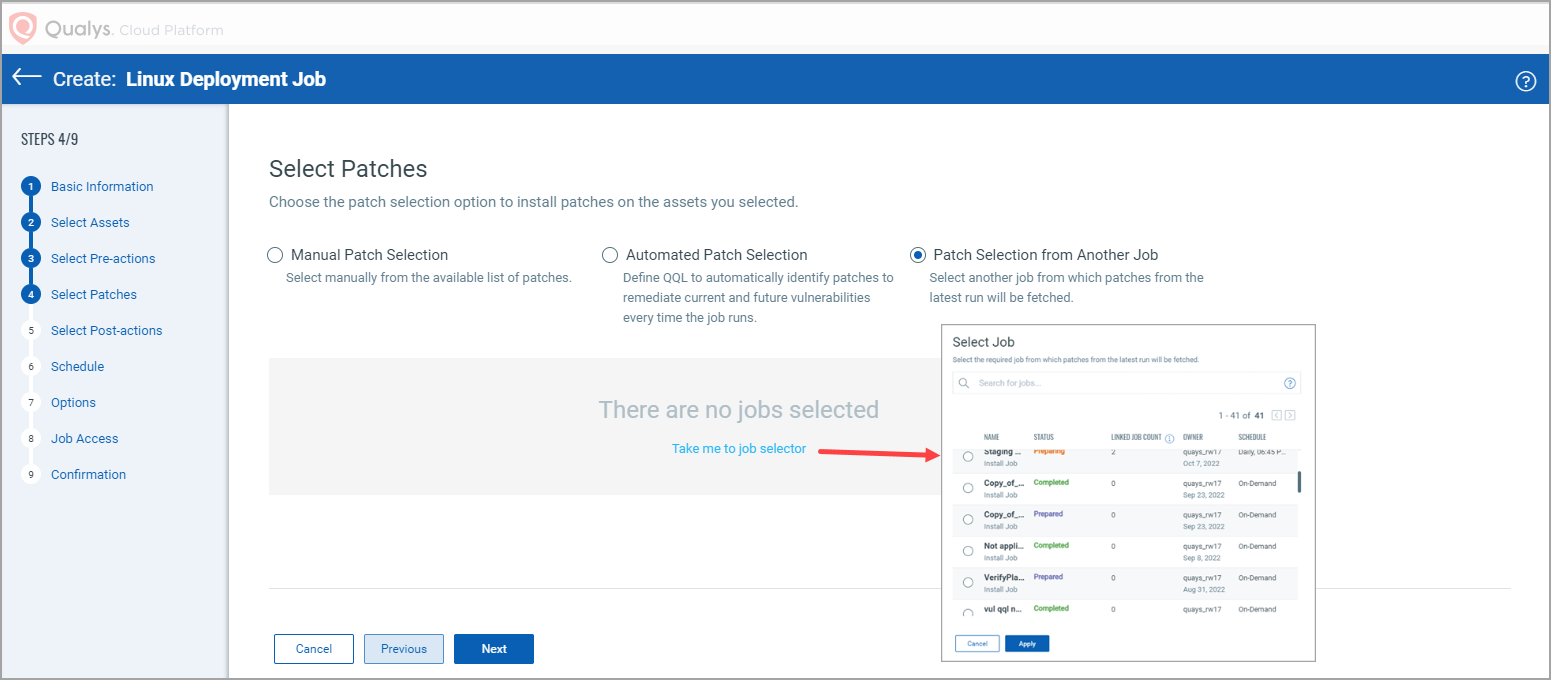Click the magnifier icon in job search
The height and width of the screenshot is (680, 1551).
pyautogui.click(x=964, y=383)
